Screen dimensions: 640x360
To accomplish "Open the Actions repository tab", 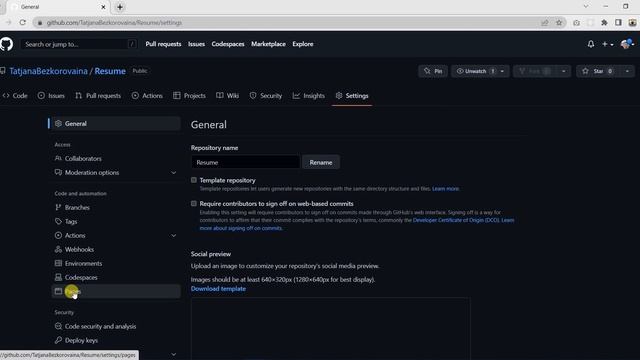I will click(147, 96).
